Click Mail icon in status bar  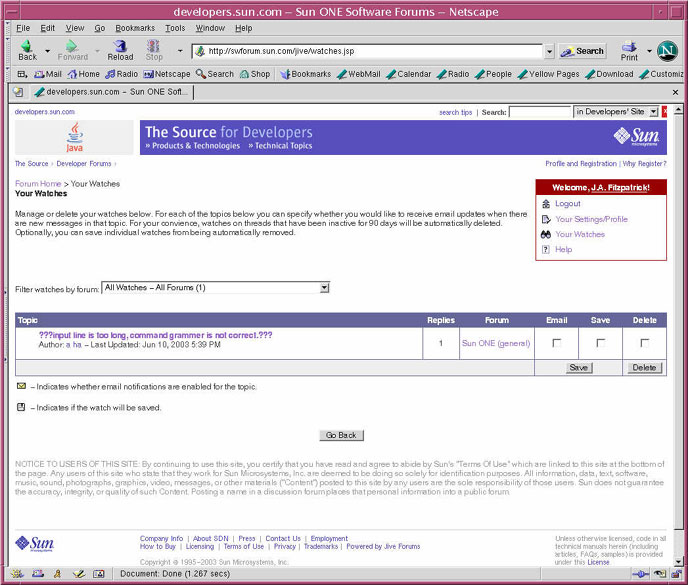(38, 574)
